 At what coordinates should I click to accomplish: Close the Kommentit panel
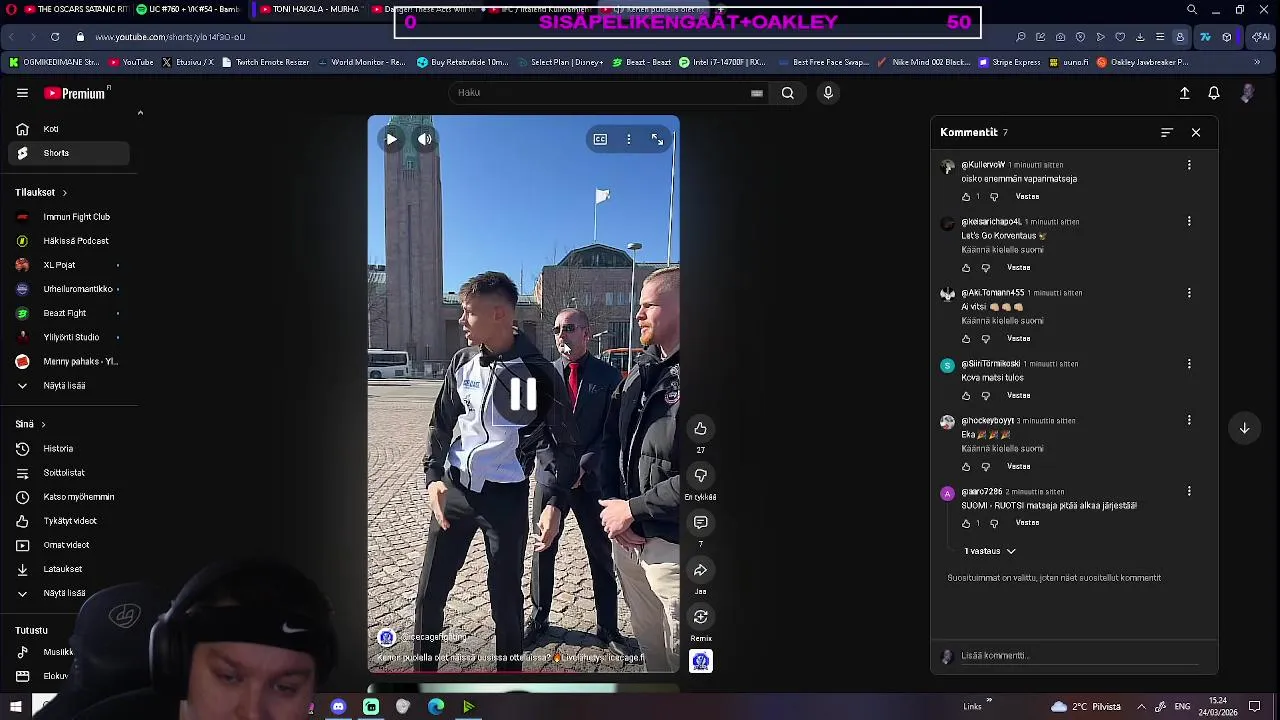point(1196,132)
